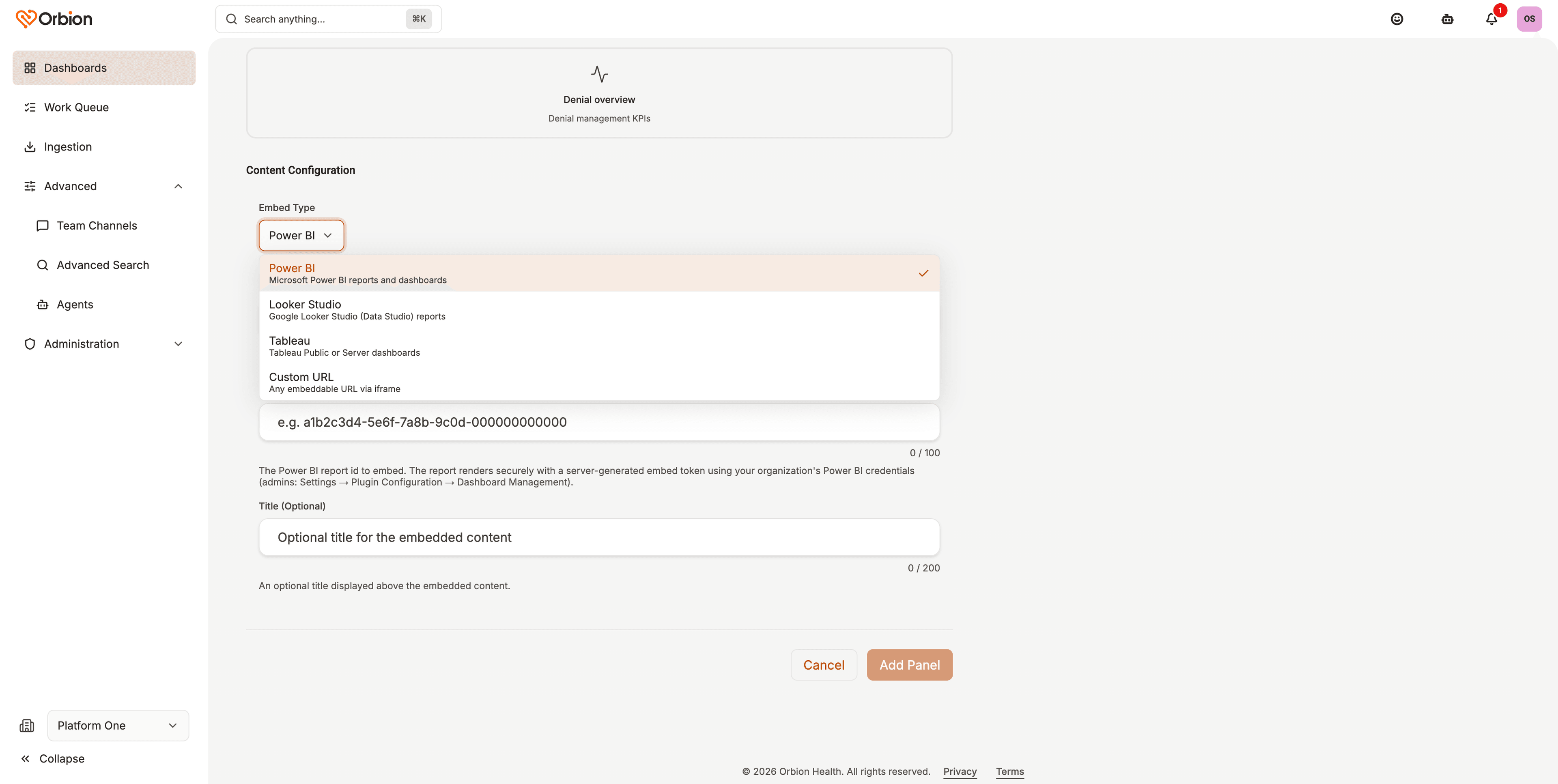Focus the Title (Optional) input field
This screenshot has height=784, width=1558.
coord(599,537)
